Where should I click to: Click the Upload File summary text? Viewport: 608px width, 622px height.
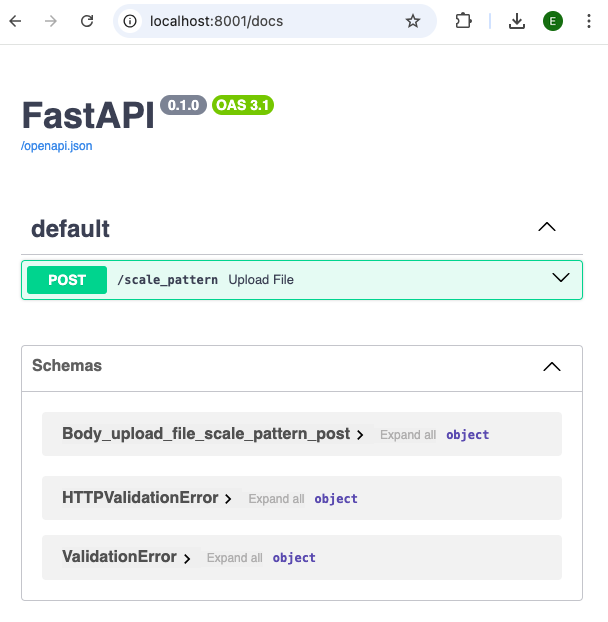click(x=261, y=280)
